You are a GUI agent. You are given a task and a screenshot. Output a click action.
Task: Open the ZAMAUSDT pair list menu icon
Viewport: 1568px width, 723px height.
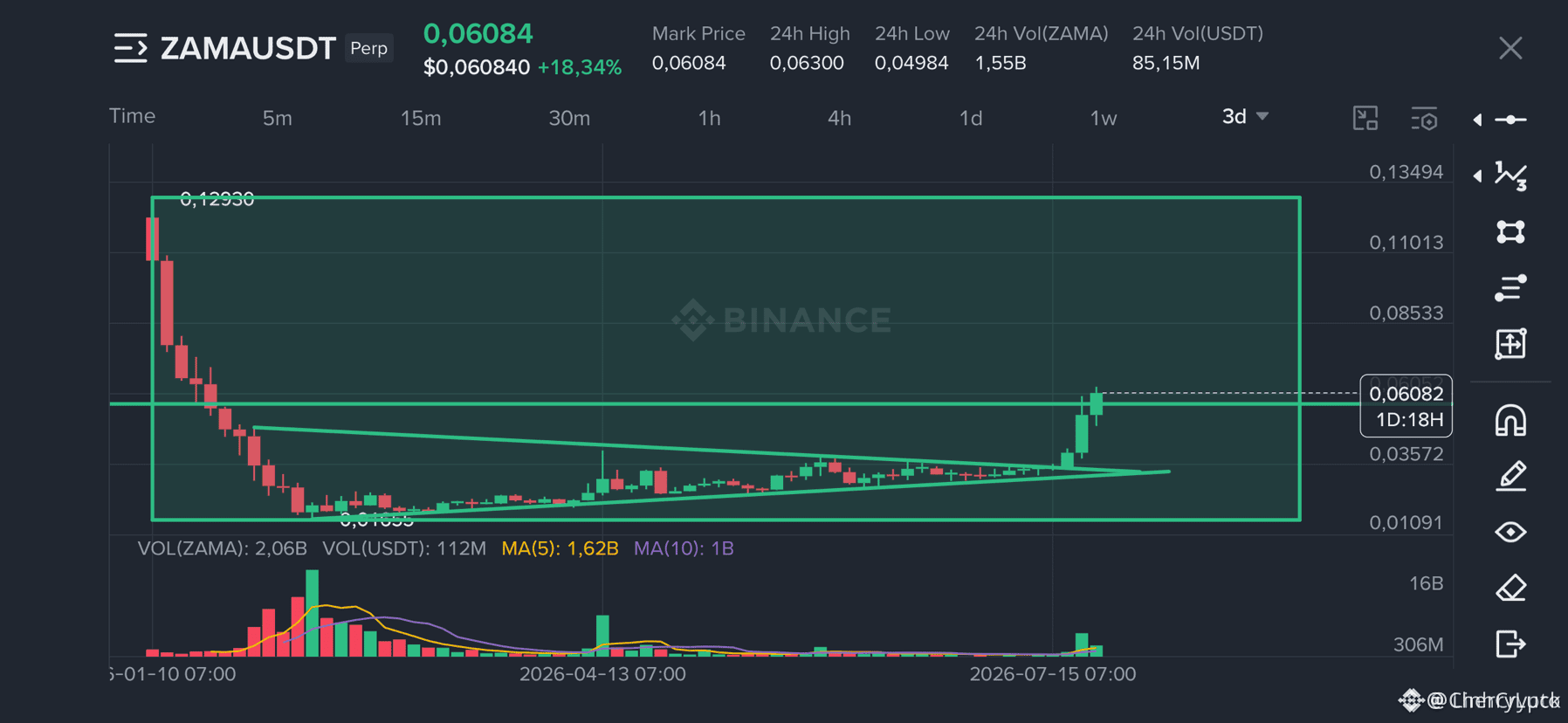pos(131,48)
